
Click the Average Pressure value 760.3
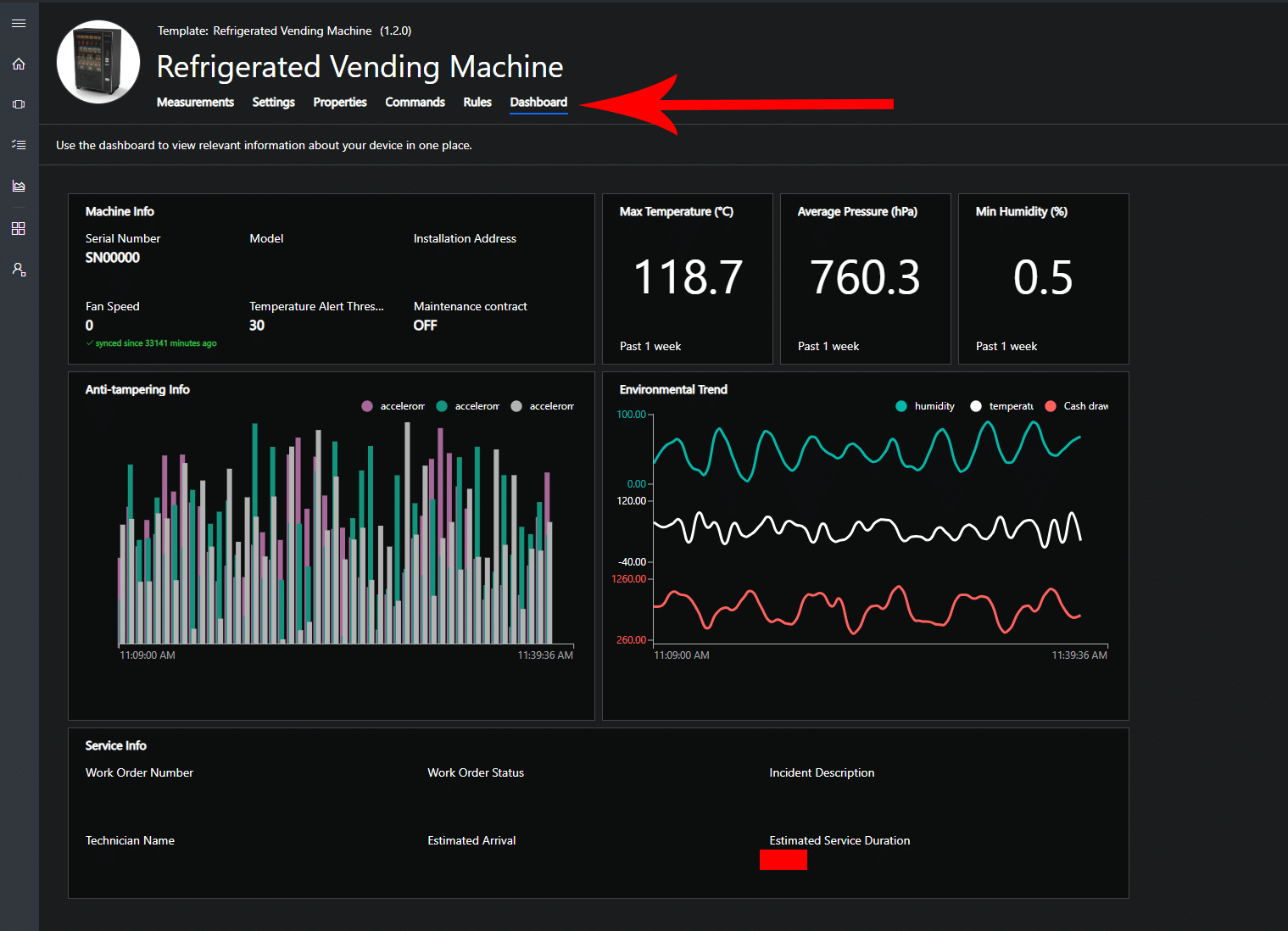coord(866,278)
